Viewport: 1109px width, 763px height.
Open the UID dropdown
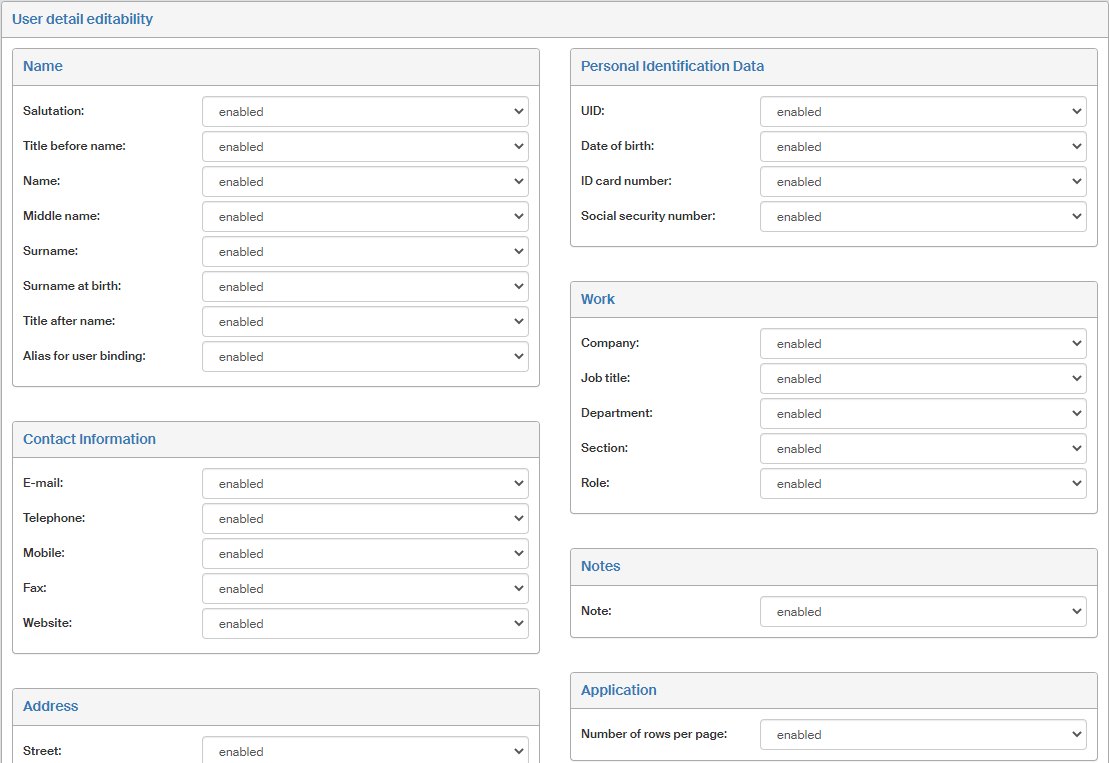(923, 112)
